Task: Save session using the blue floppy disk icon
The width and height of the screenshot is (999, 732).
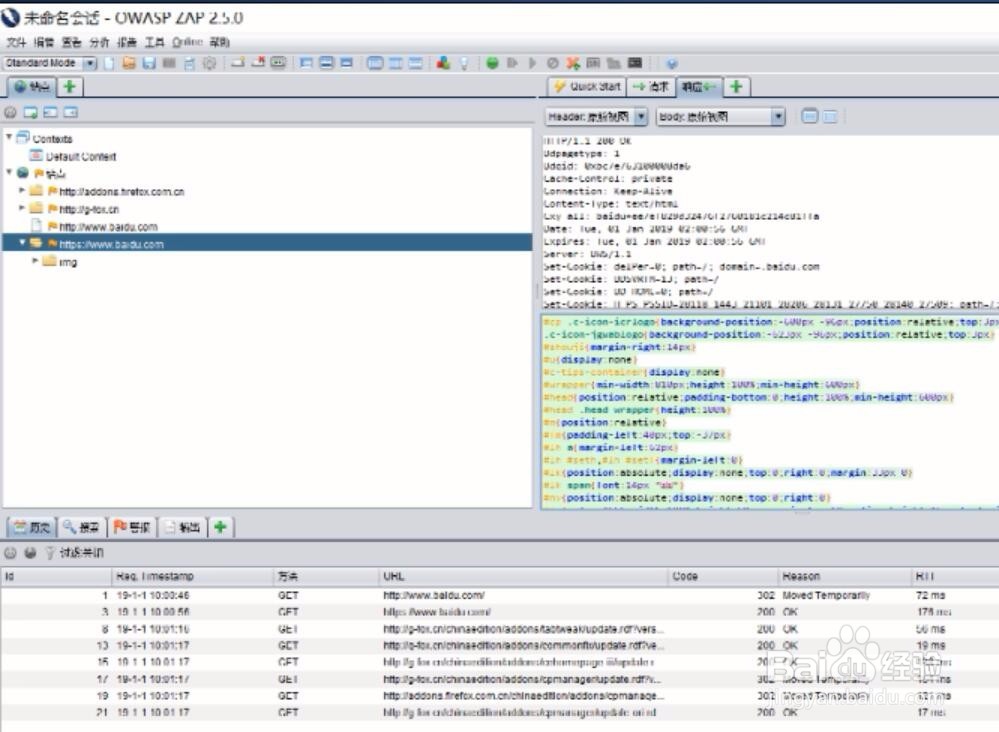Action: (x=149, y=63)
